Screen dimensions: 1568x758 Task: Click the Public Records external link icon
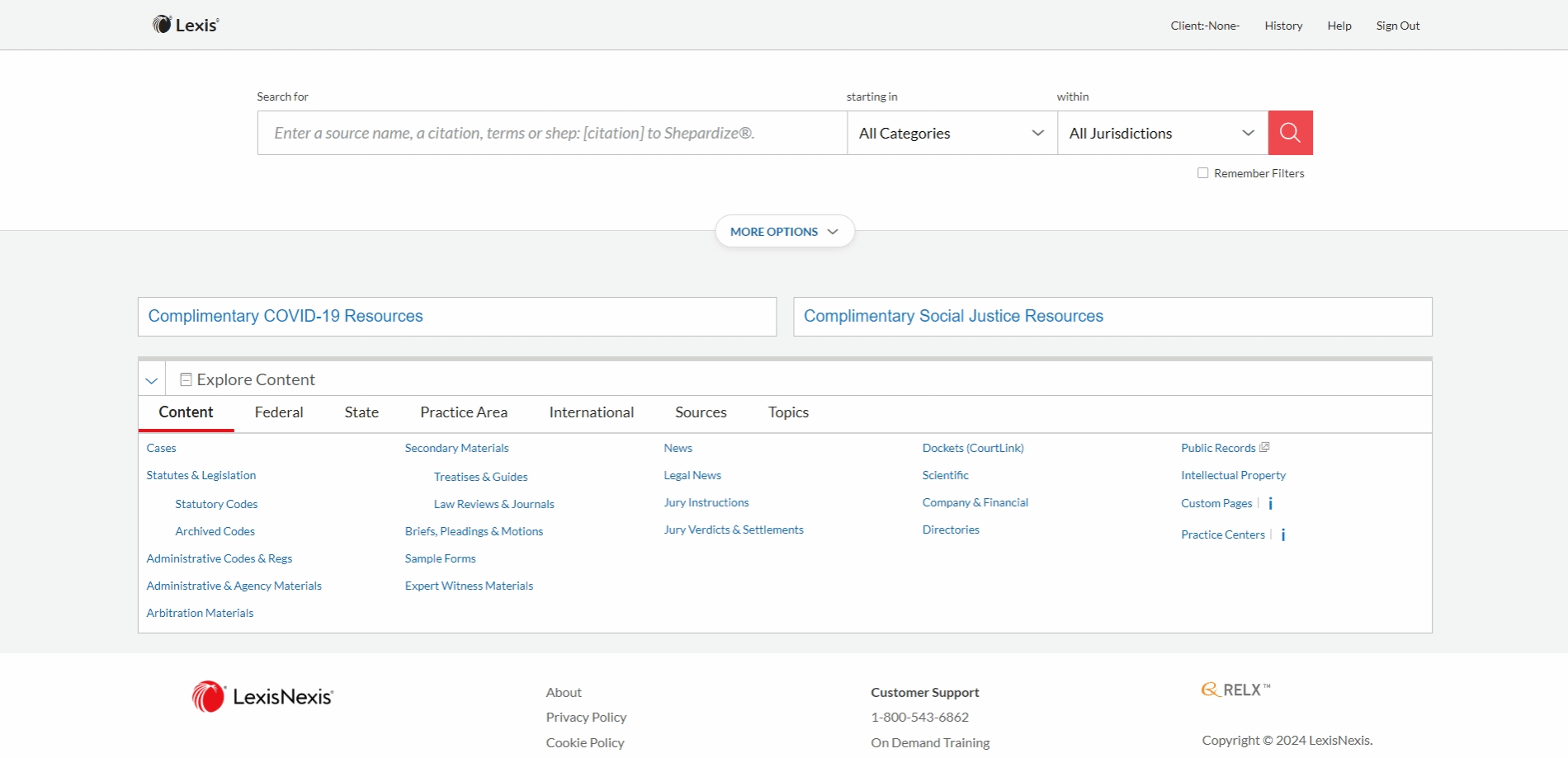1264,447
